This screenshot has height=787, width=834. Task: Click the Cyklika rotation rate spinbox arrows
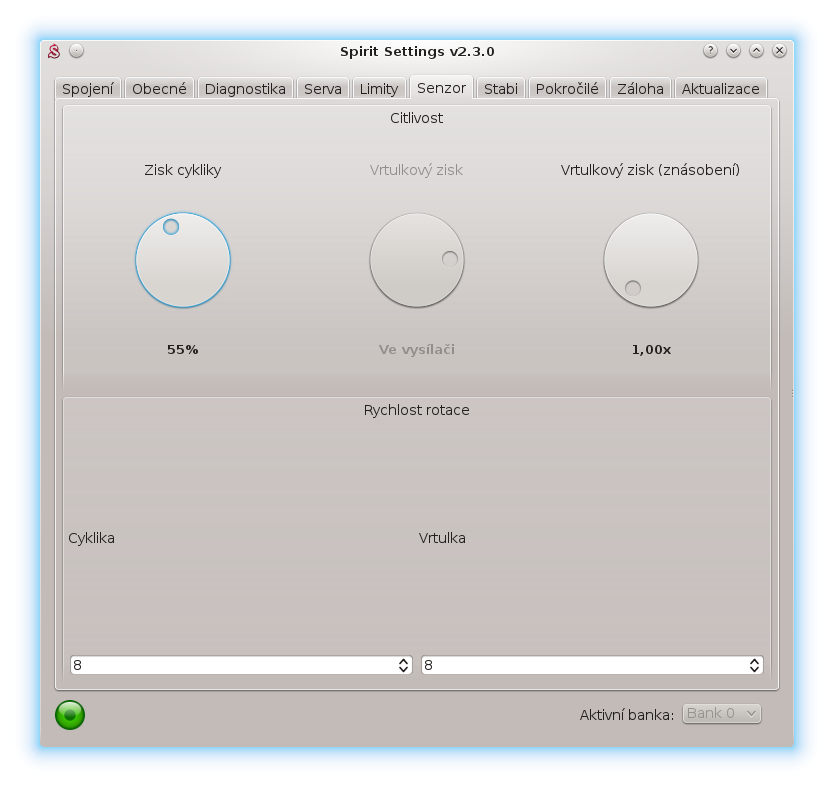point(403,665)
